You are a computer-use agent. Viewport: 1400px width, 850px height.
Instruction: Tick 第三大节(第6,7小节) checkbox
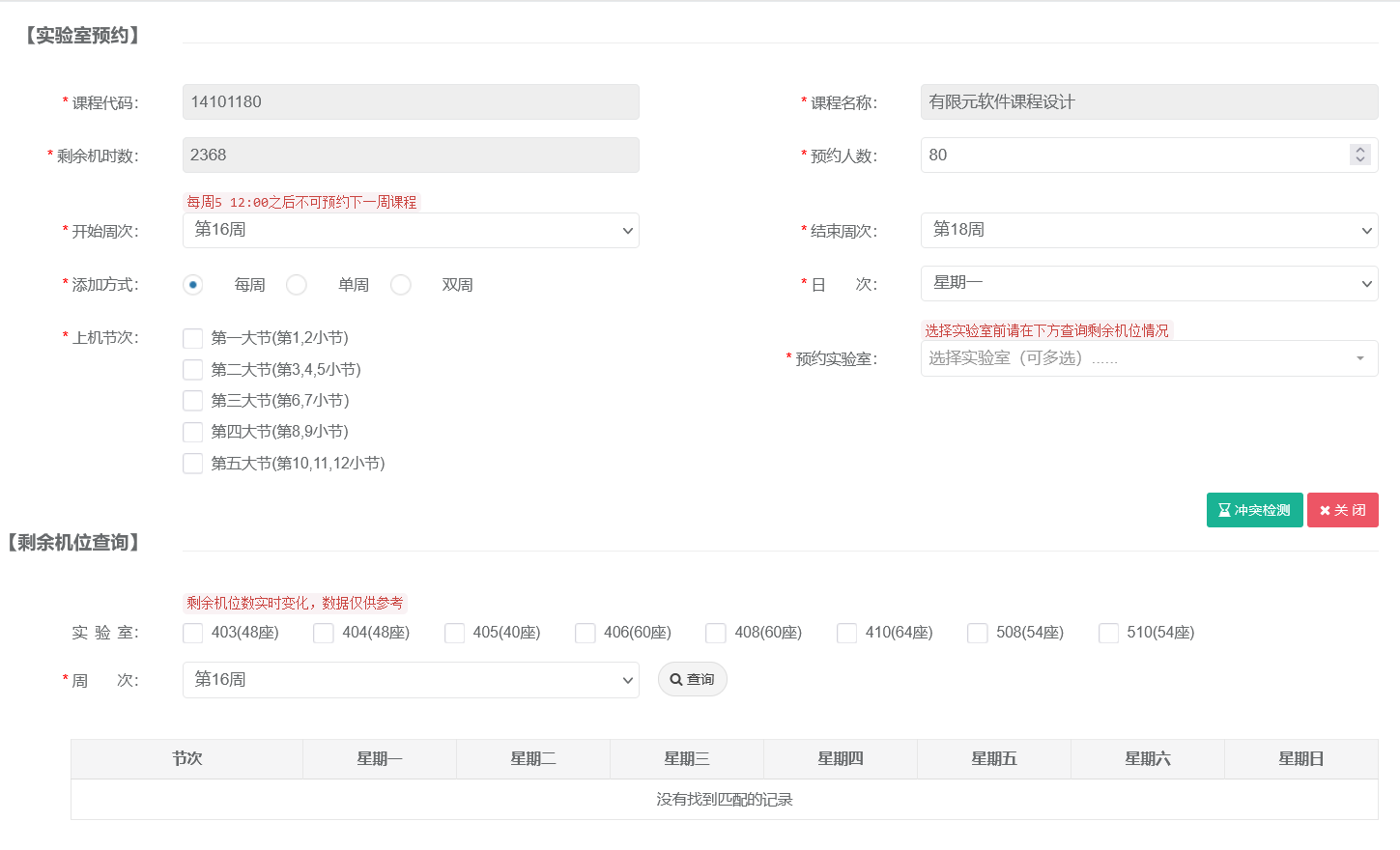coord(193,401)
